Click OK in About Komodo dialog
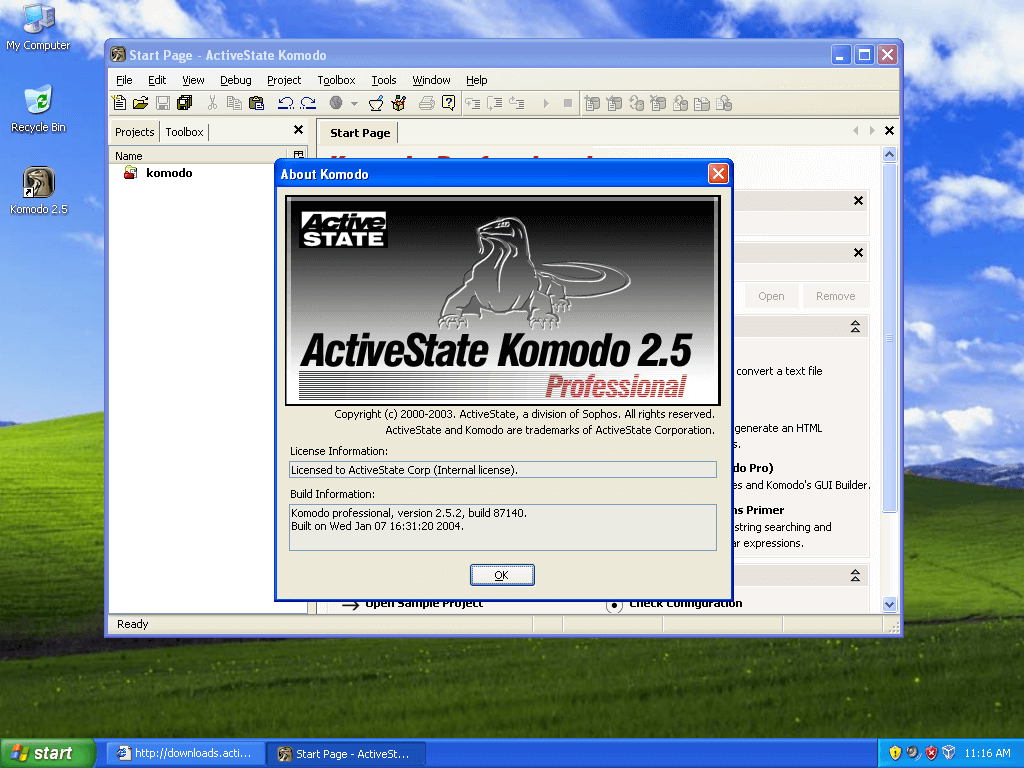Viewport: 1024px width, 768px height. pyautogui.click(x=502, y=575)
